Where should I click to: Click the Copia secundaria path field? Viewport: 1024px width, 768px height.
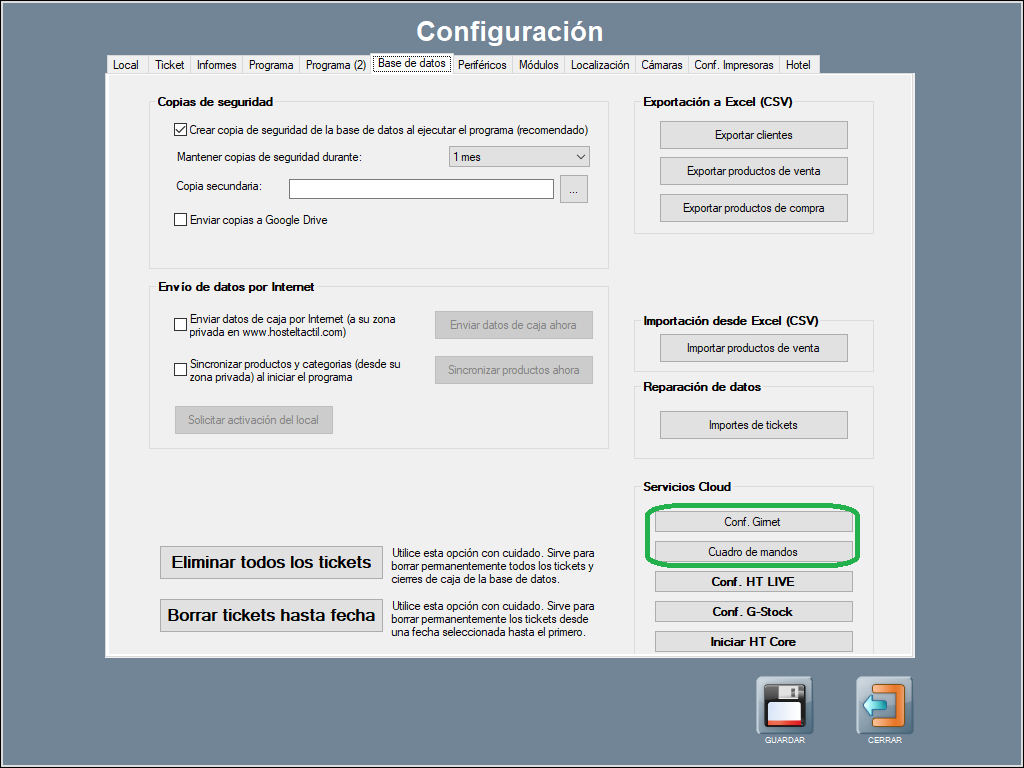421,189
